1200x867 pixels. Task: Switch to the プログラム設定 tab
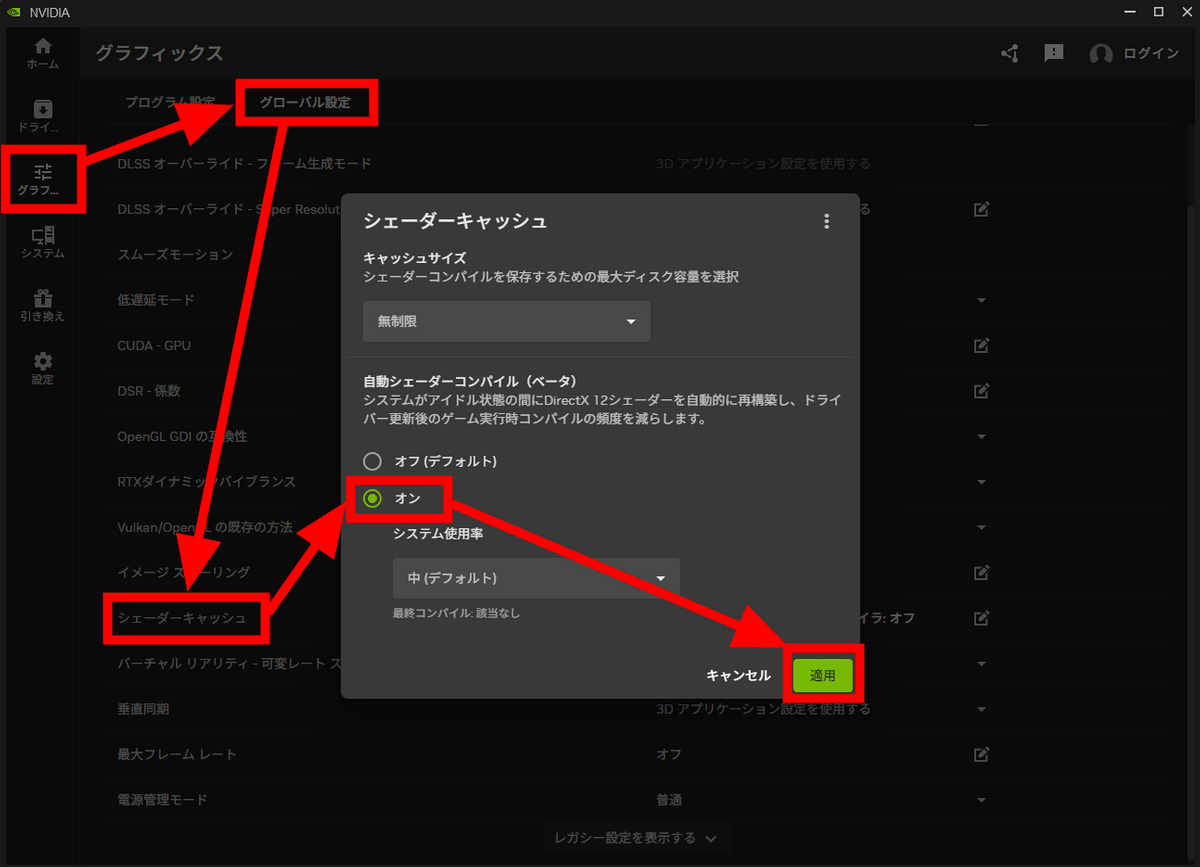click(170, 102)
